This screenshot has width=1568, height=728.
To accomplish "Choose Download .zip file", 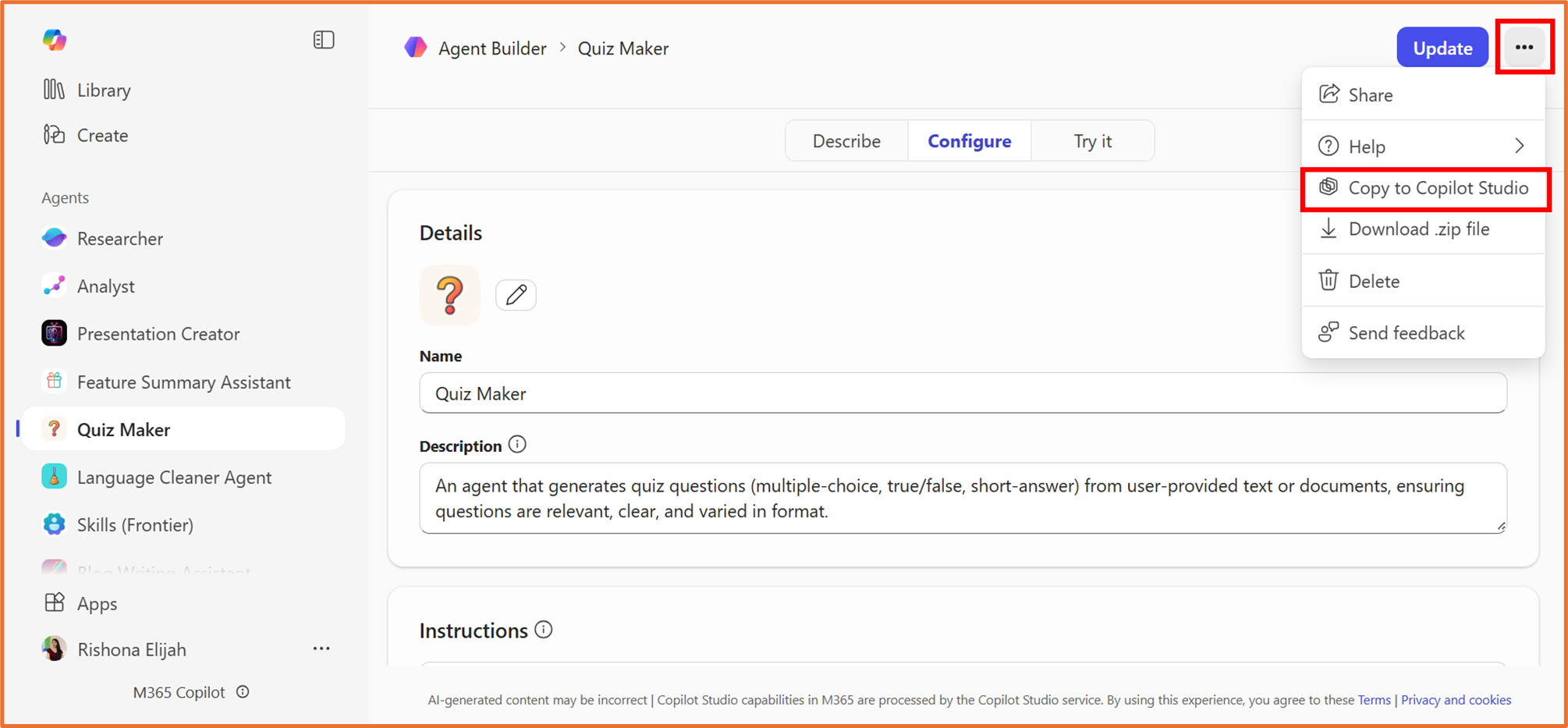I will tap(1423, 229).
